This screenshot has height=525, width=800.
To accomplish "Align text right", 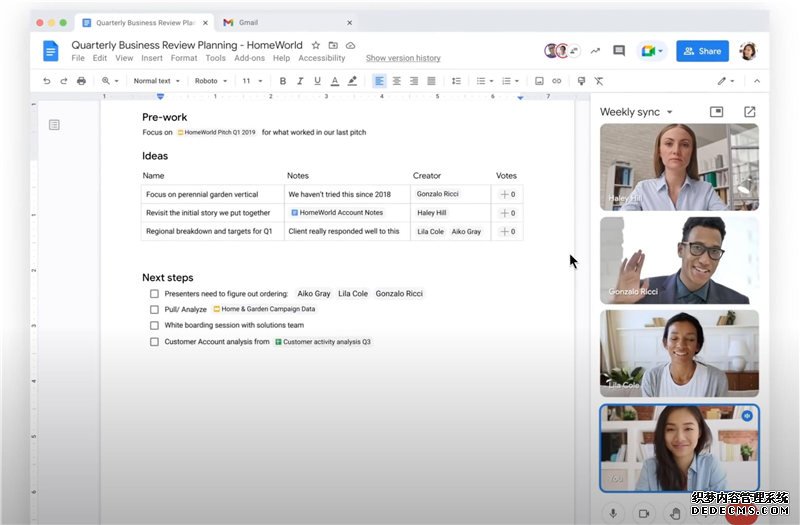I will click(414, 81).
